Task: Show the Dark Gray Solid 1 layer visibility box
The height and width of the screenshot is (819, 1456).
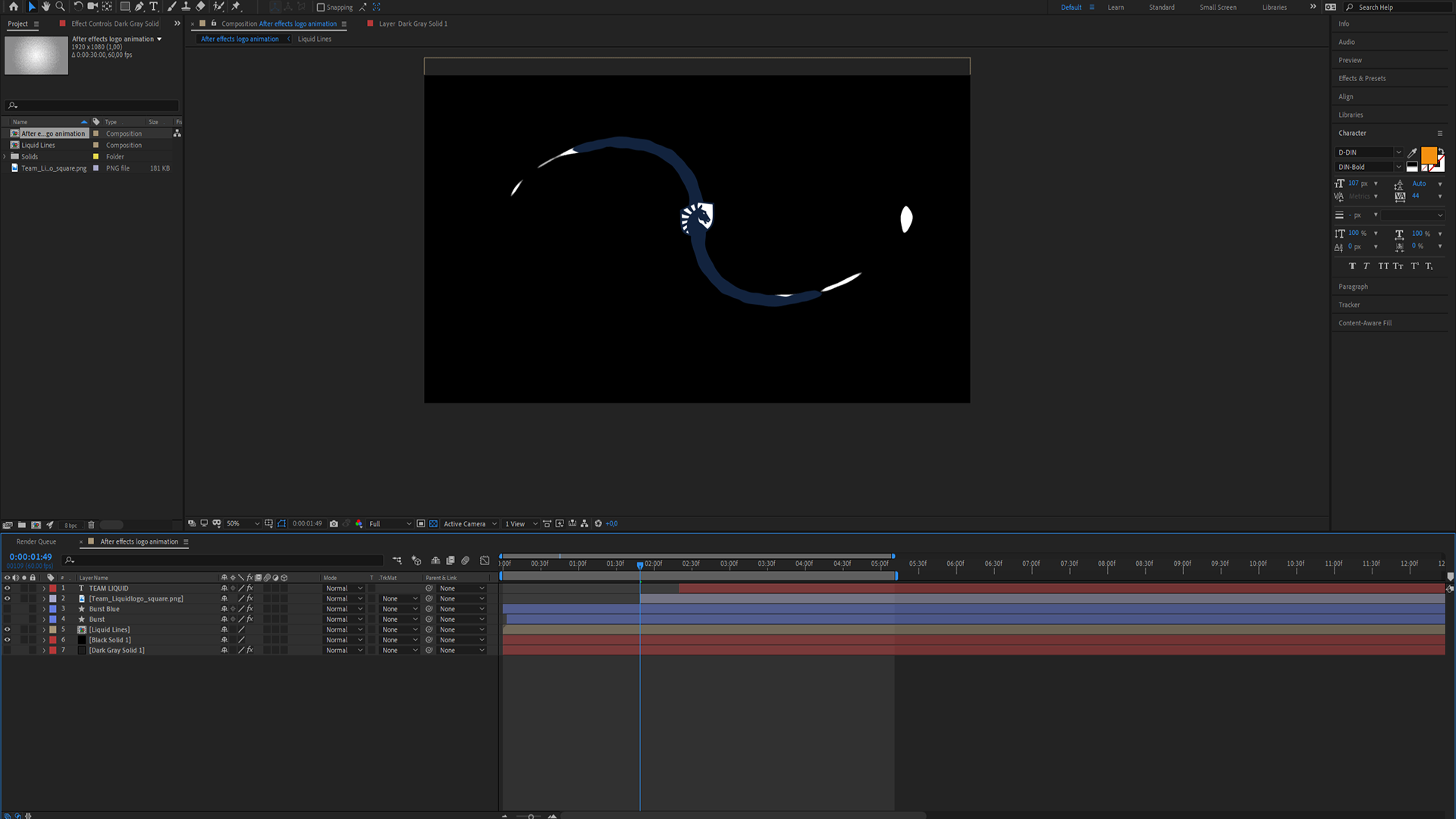Action: 8,650
